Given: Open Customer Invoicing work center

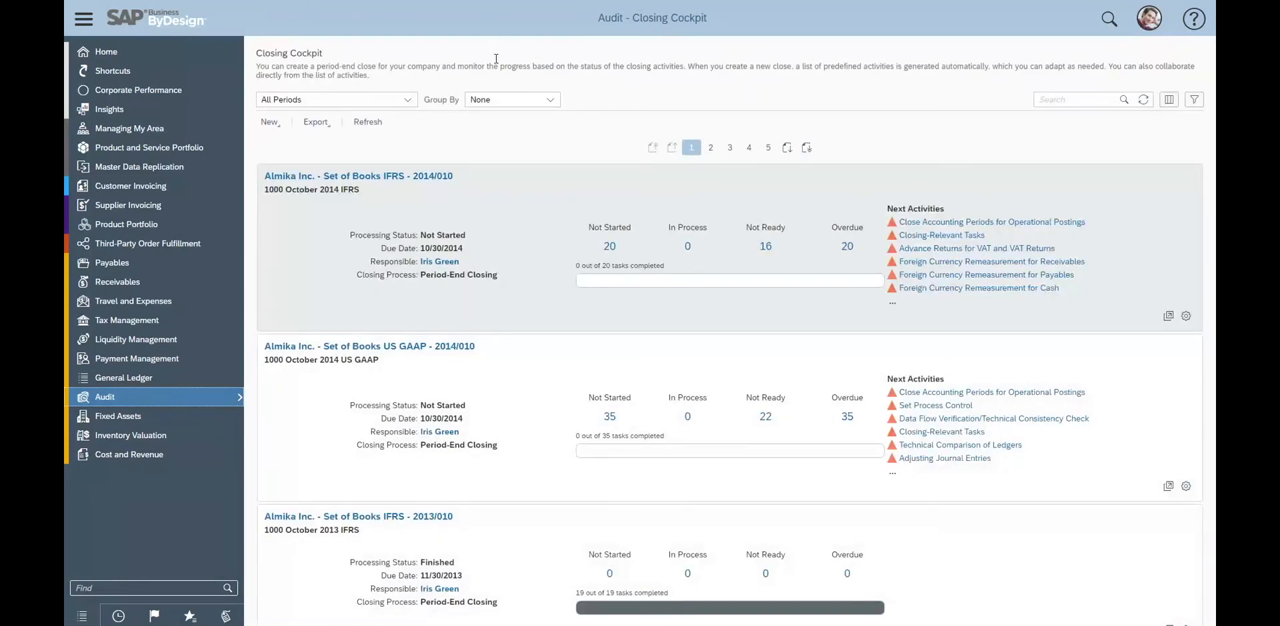Looking at the screenshot, I should [x=130, y=186].
